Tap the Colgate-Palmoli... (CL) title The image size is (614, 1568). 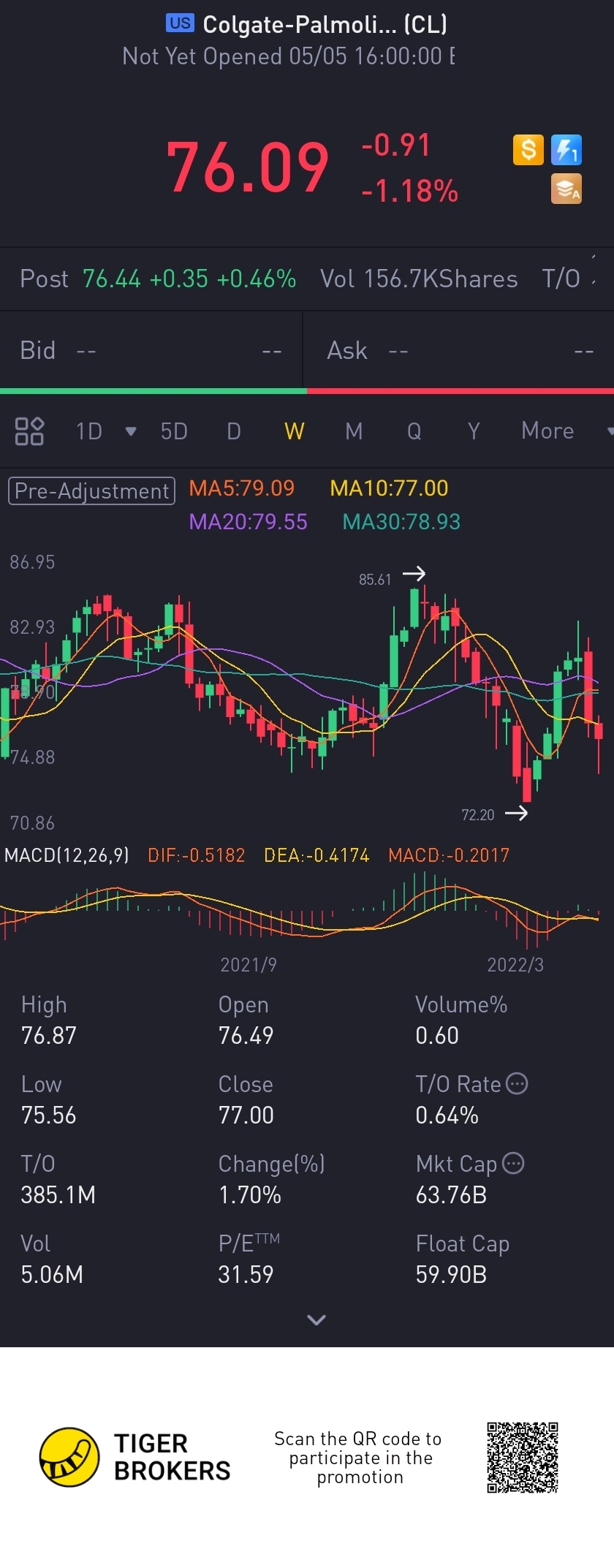(325, 25)
